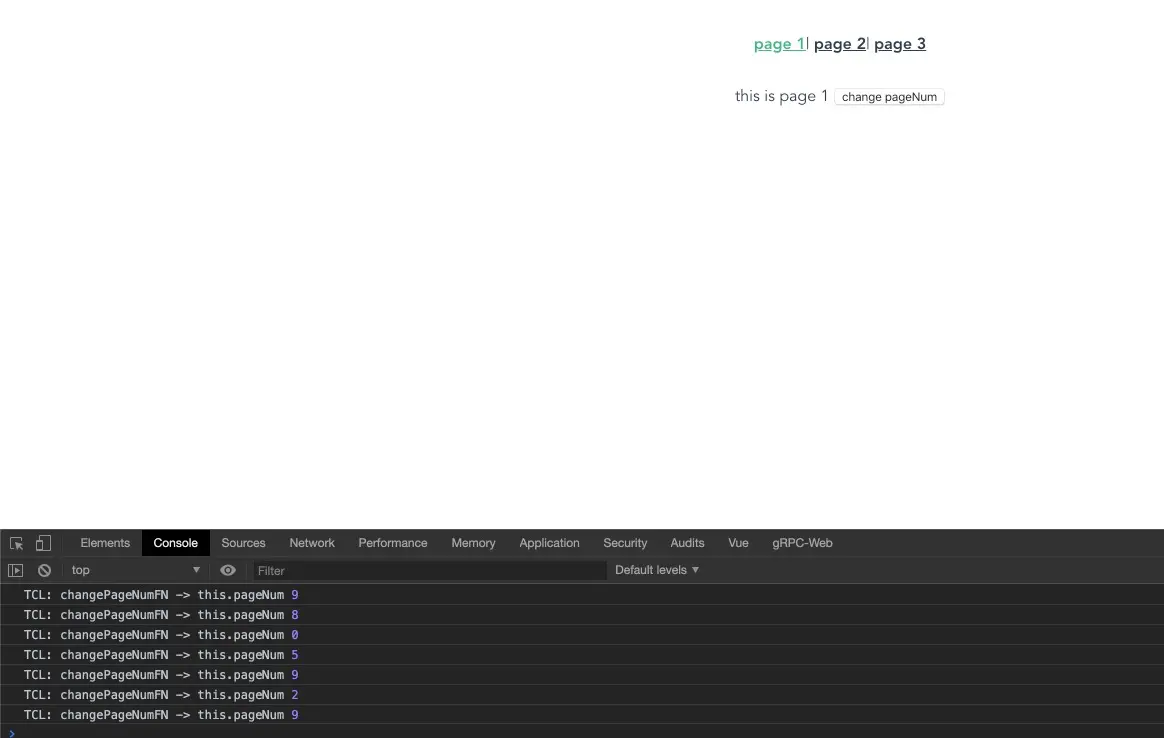The height and width of the screenshot is (738, 1164).
Task: Open the gRPC-Web panel
Action: pos(802,542)
